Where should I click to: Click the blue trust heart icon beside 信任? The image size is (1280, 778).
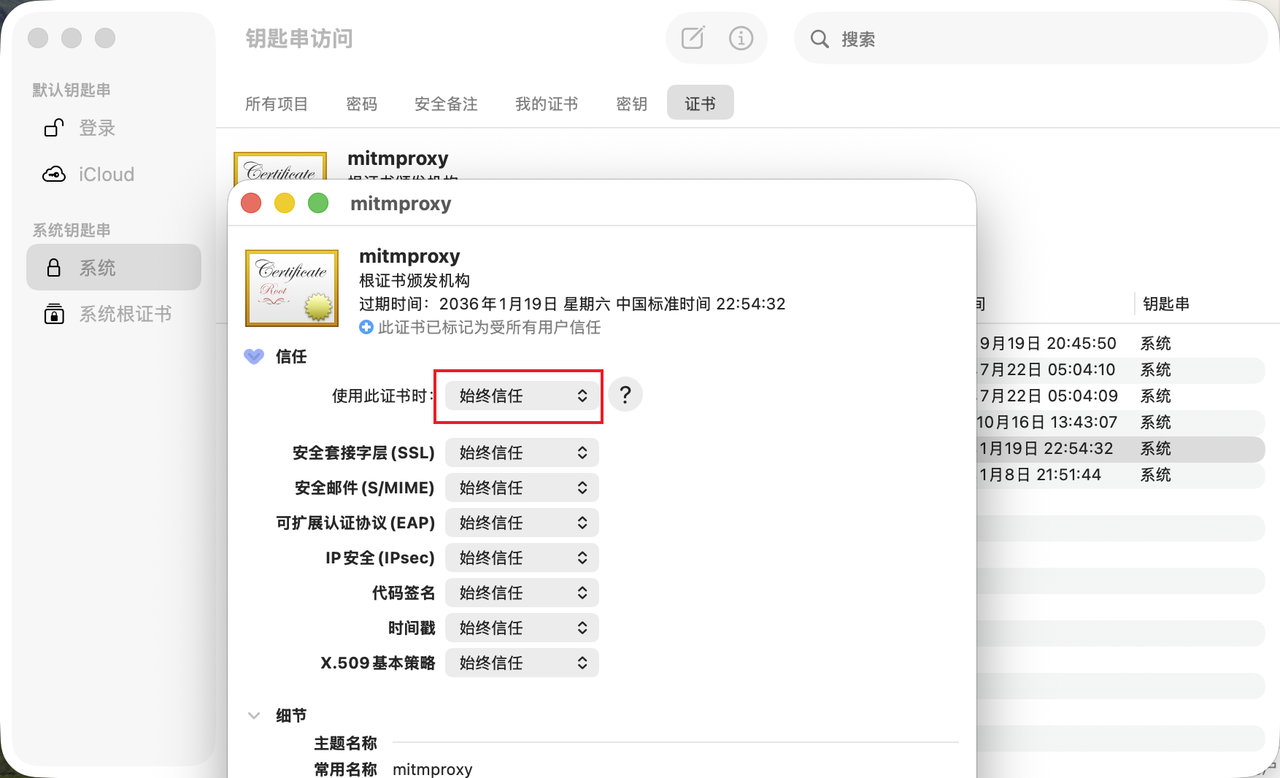pos(253,356)
